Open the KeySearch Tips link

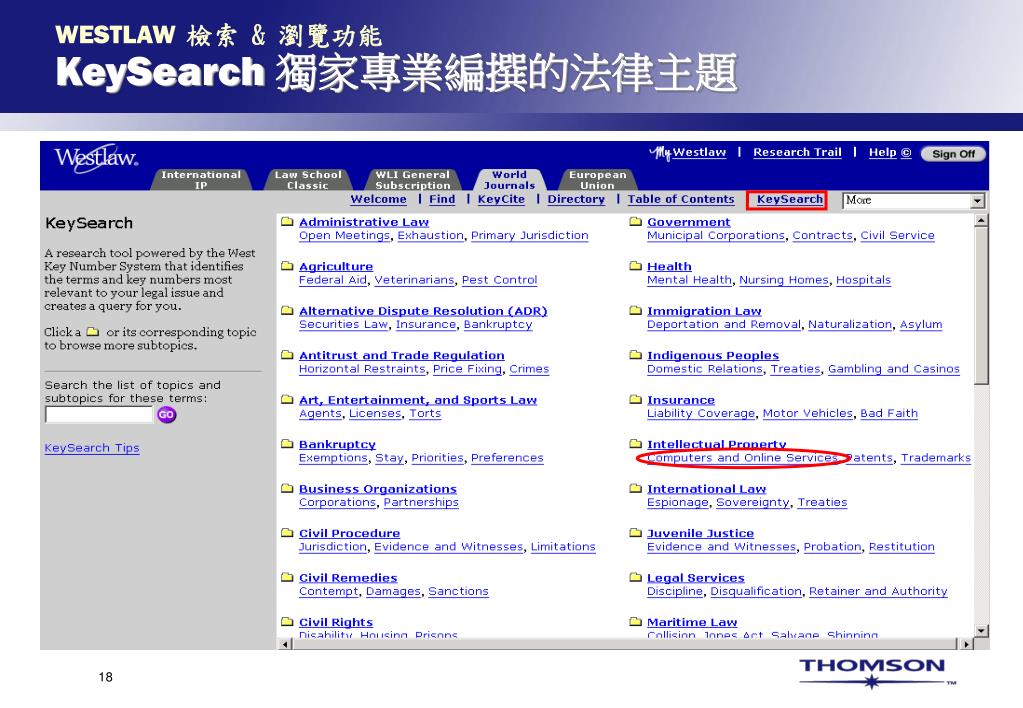click(x=92, y=448)
